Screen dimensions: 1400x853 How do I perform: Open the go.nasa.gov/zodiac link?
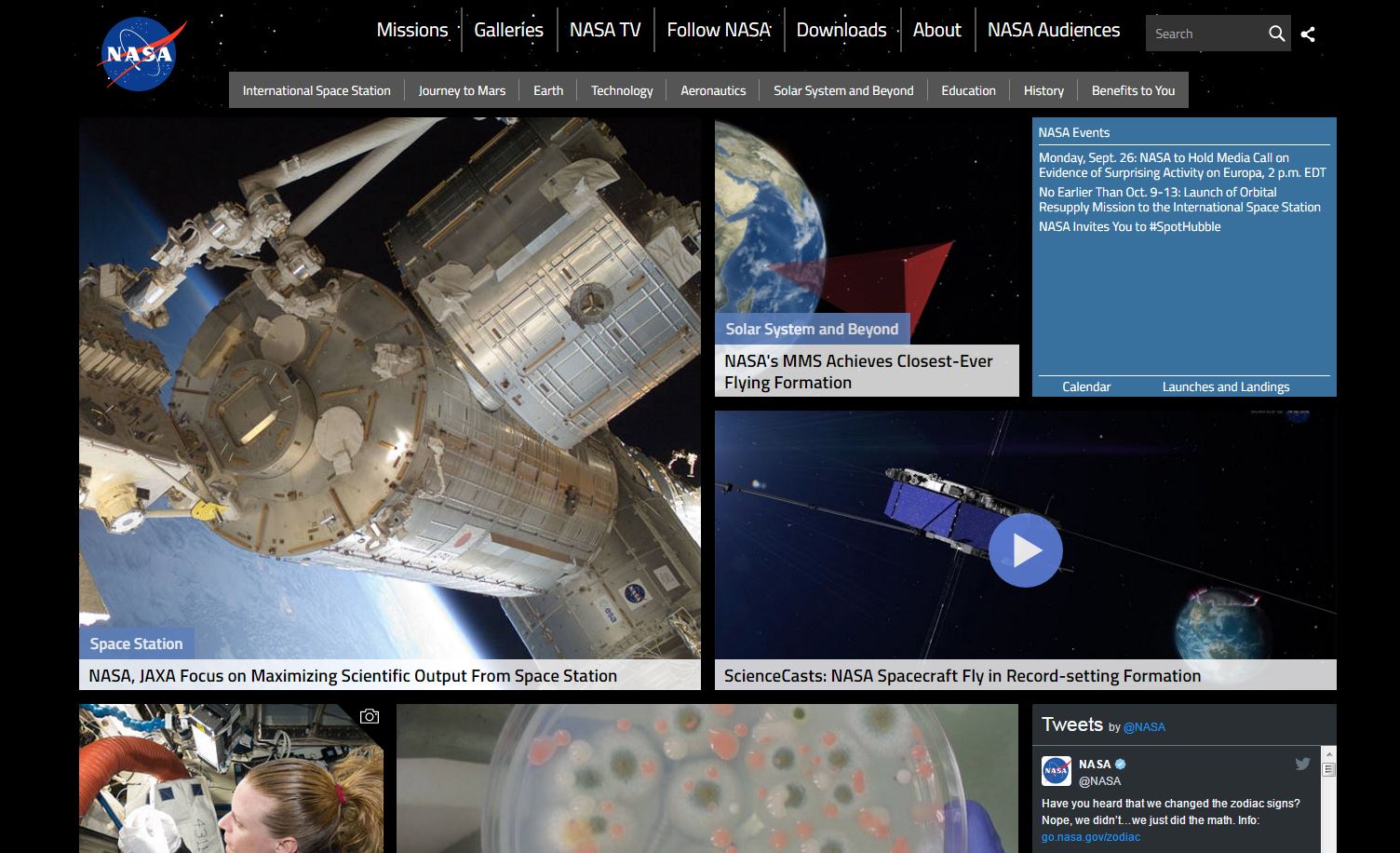point(1091,837)
